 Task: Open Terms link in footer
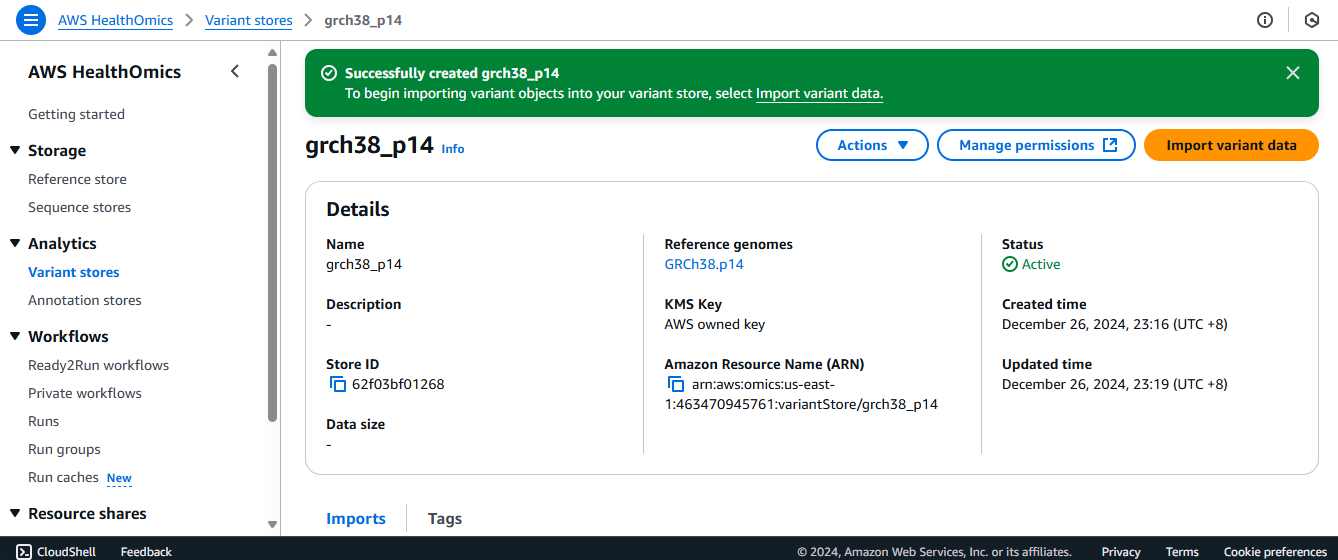1182,551
